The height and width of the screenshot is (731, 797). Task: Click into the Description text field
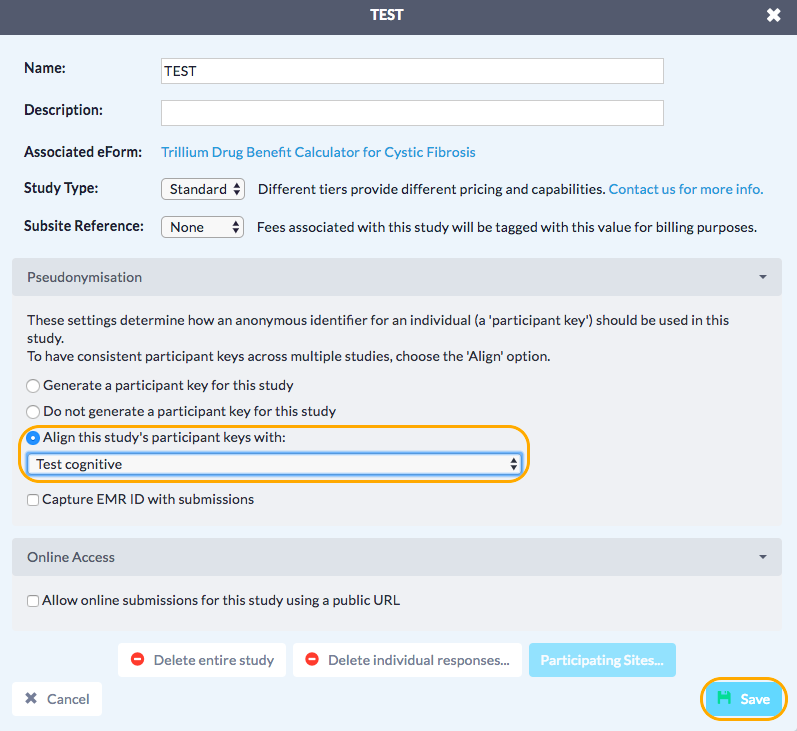[412, 113]
